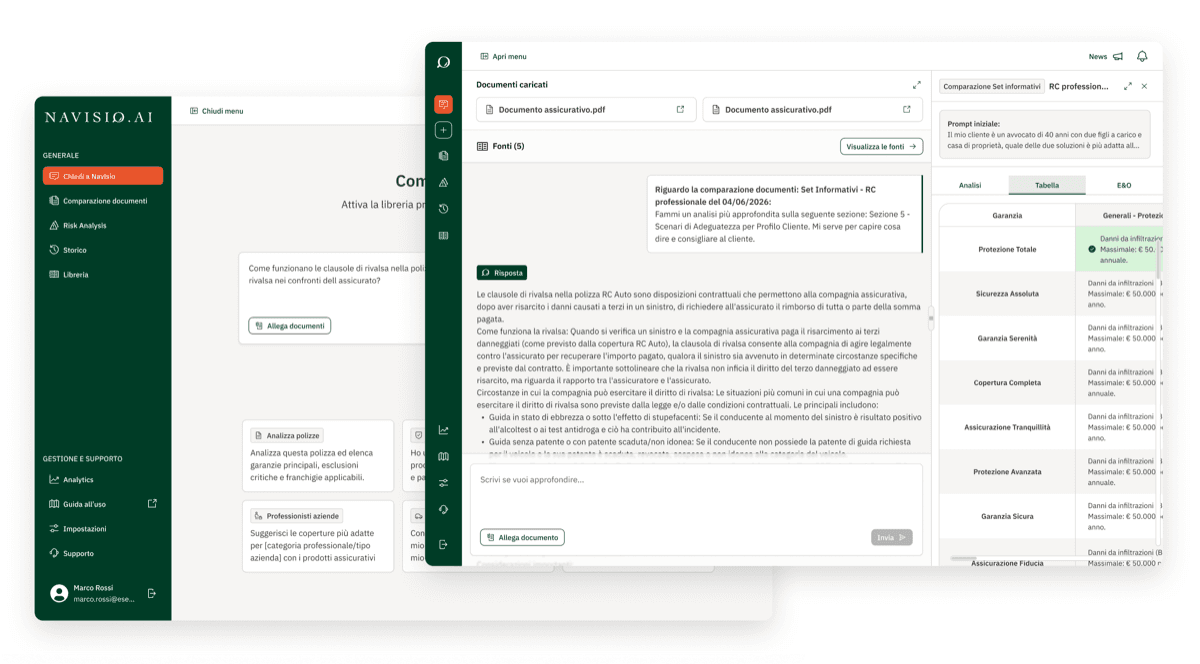Click the Allega documento button
The image size is (1200, 664).
tap(522, 537)
